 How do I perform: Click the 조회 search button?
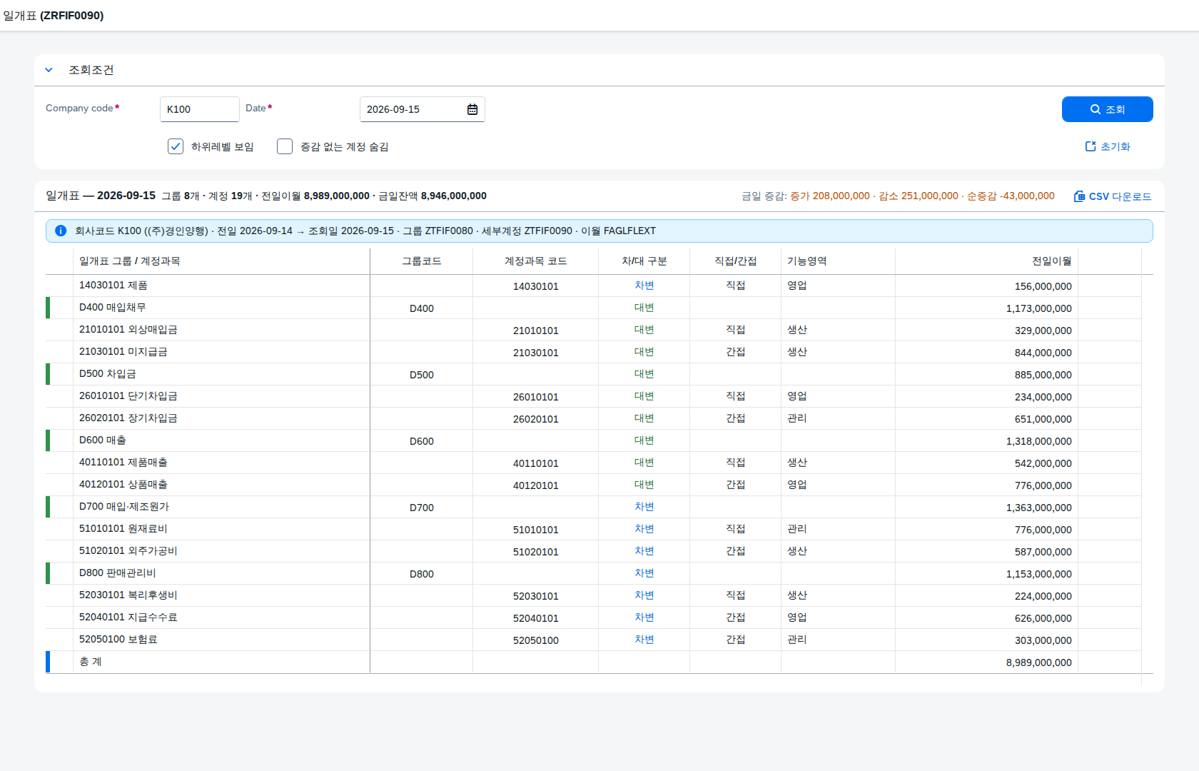coord(1107,109)
